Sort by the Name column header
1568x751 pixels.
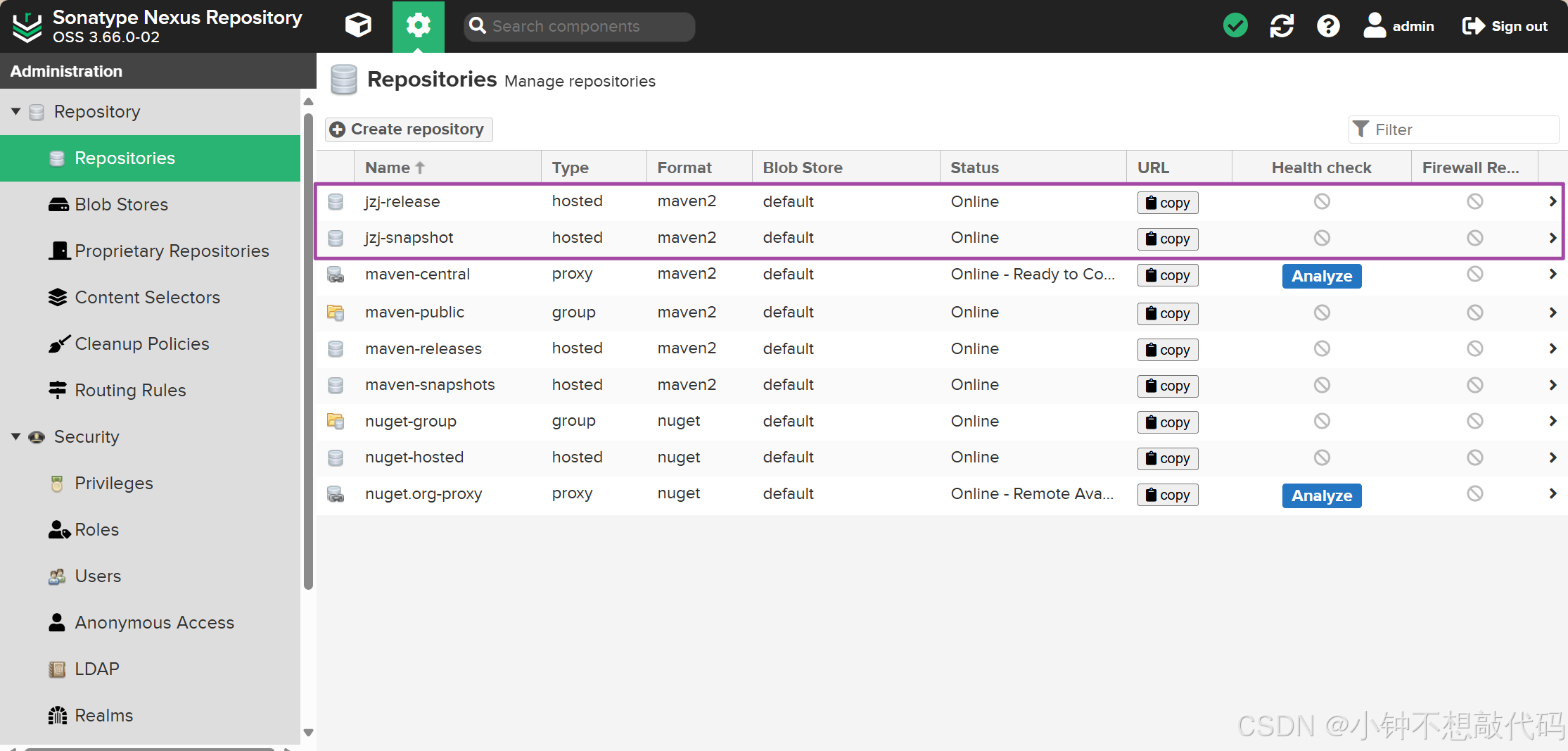click(x=447, y=168)
